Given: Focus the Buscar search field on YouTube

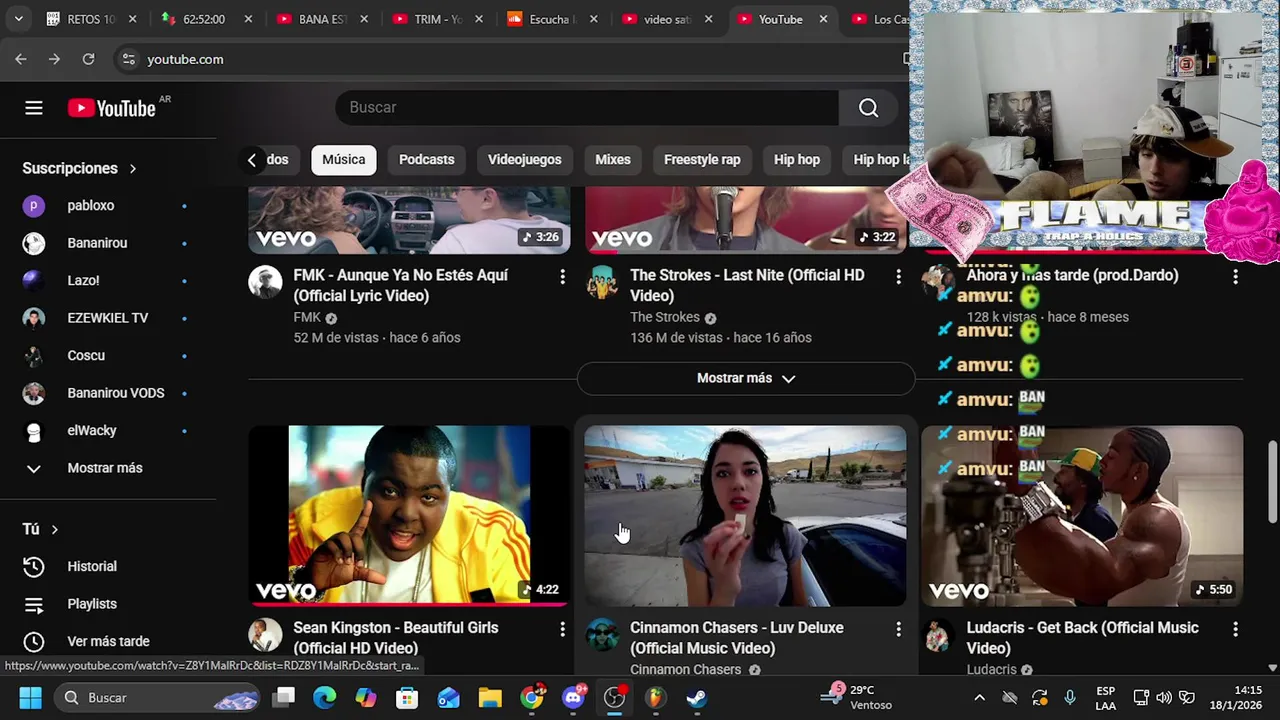Looking at the screenshot, I should click(x=587, y=108).
